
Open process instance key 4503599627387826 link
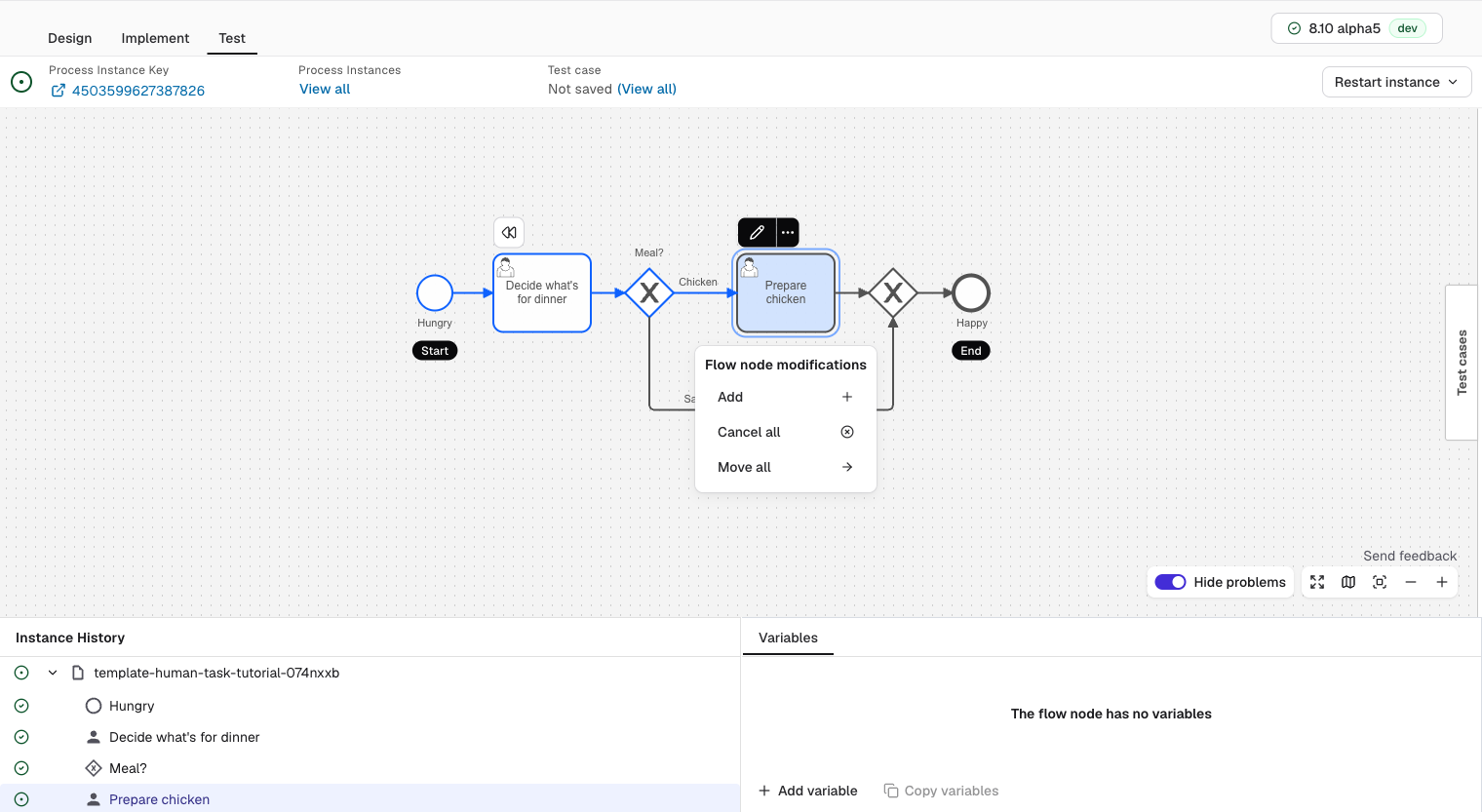pos(138,91)
